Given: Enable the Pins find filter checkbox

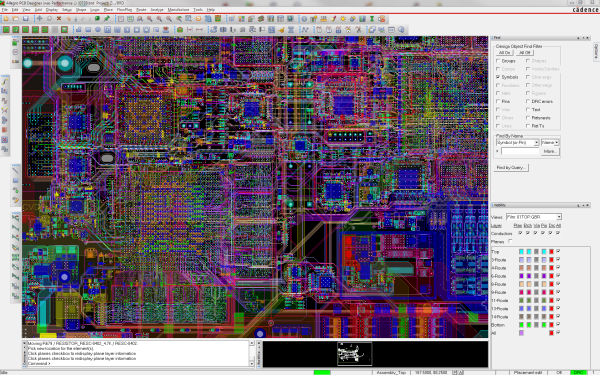Looking at the screenshot, I should coord(498,101).
